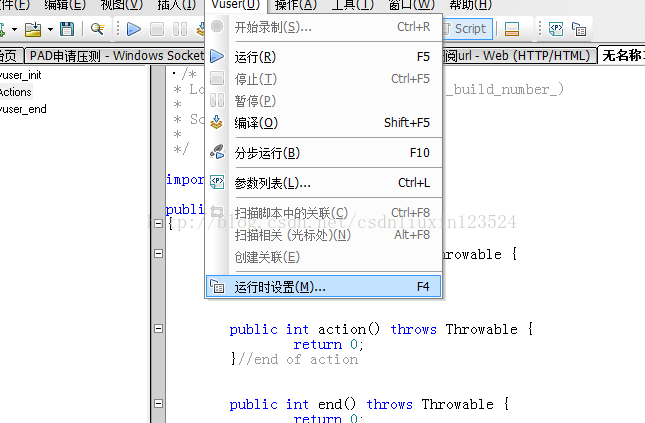645x423 pixels.
Task: Click the parameter icon beside 参数列表(L)
Action: tap(217, 182)
